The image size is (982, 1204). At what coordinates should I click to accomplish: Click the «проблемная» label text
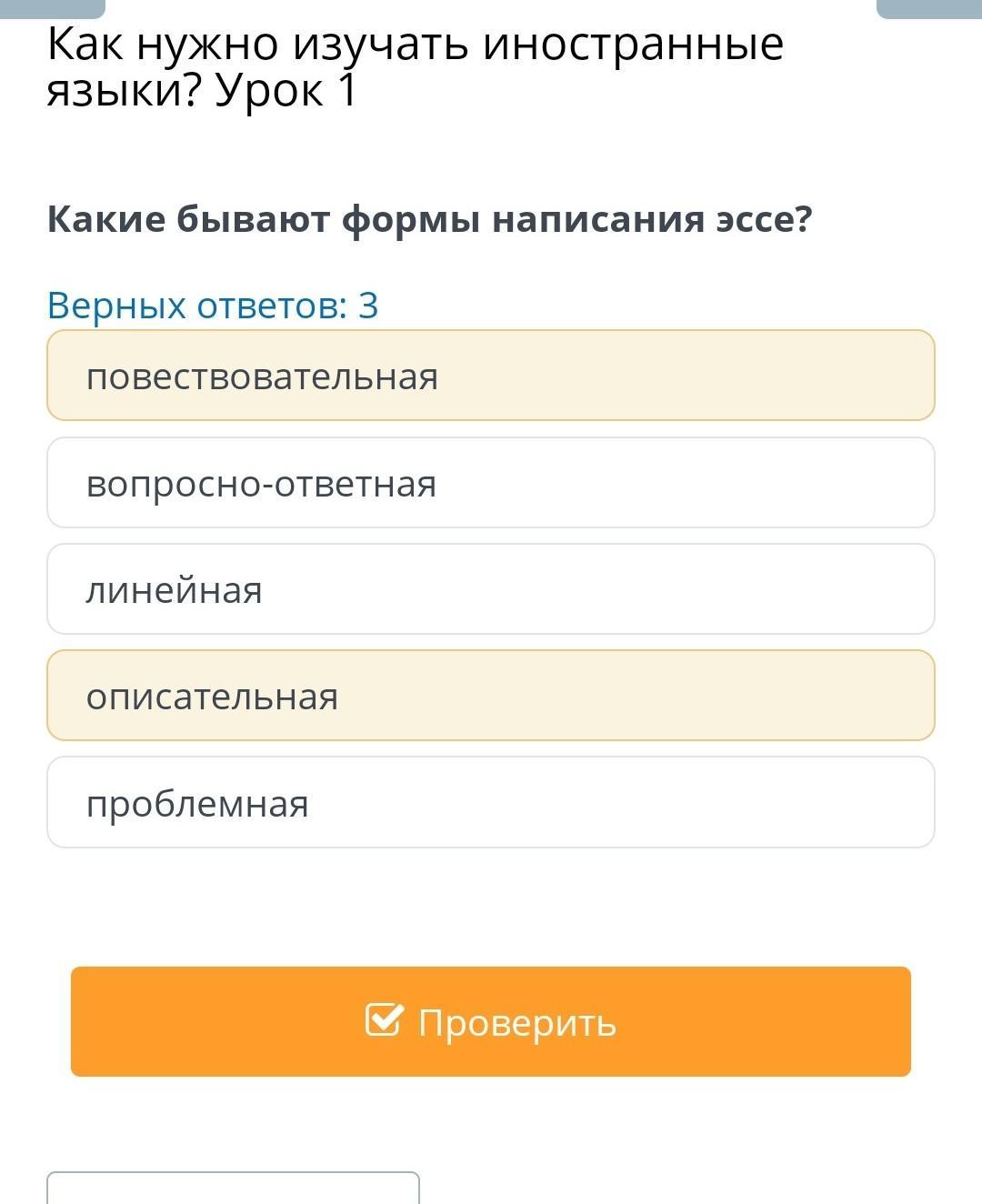[x=197, y=804]
